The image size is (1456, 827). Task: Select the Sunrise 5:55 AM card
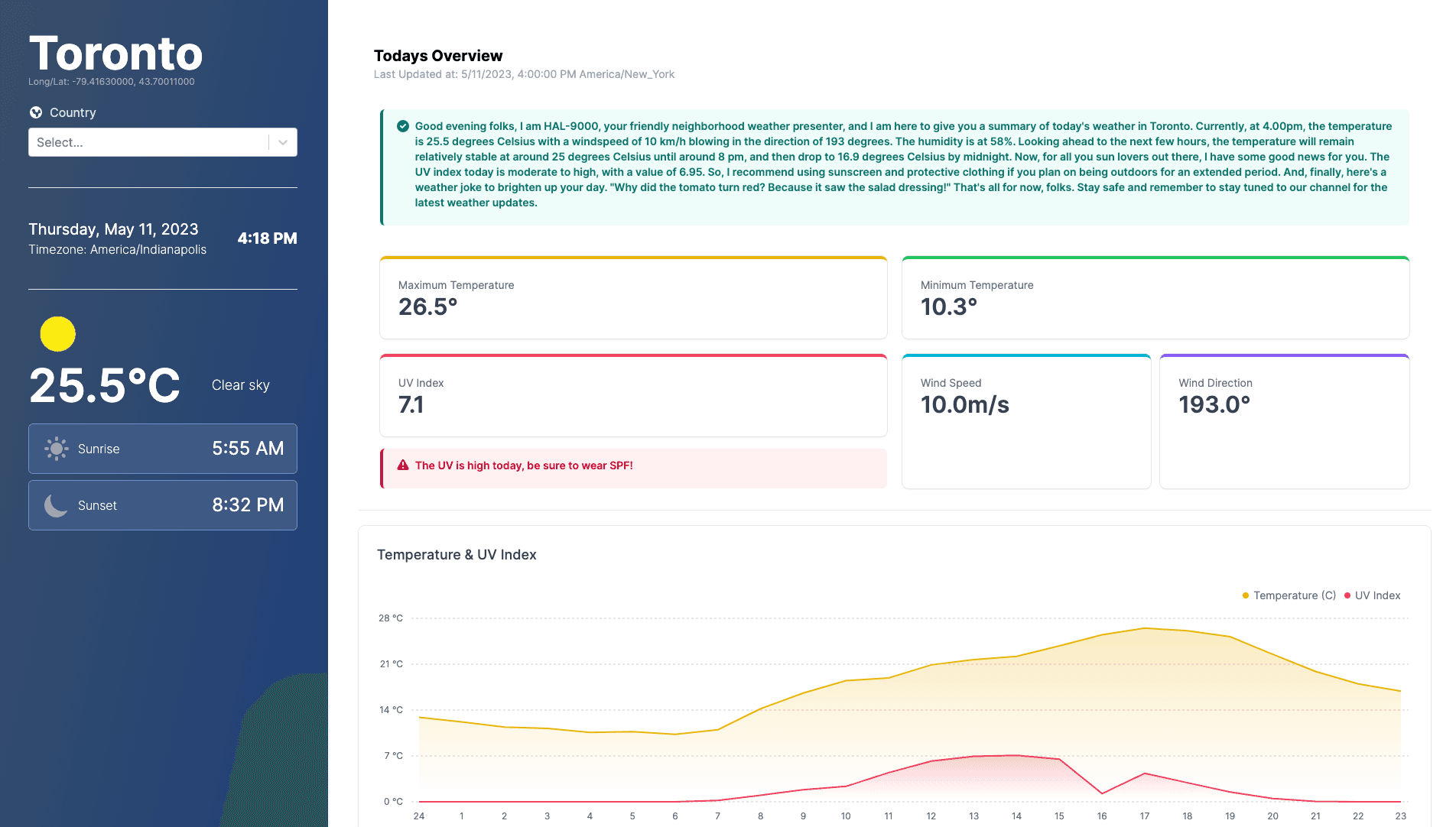(163, 449)
